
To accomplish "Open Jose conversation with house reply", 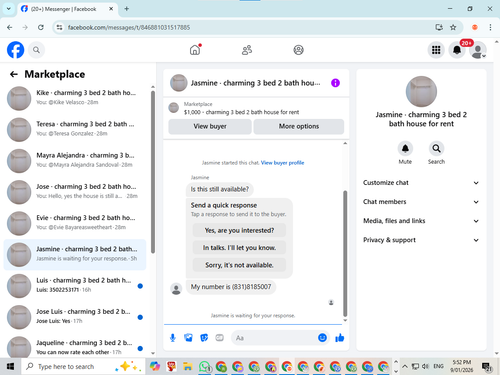I will pos(75,192).
